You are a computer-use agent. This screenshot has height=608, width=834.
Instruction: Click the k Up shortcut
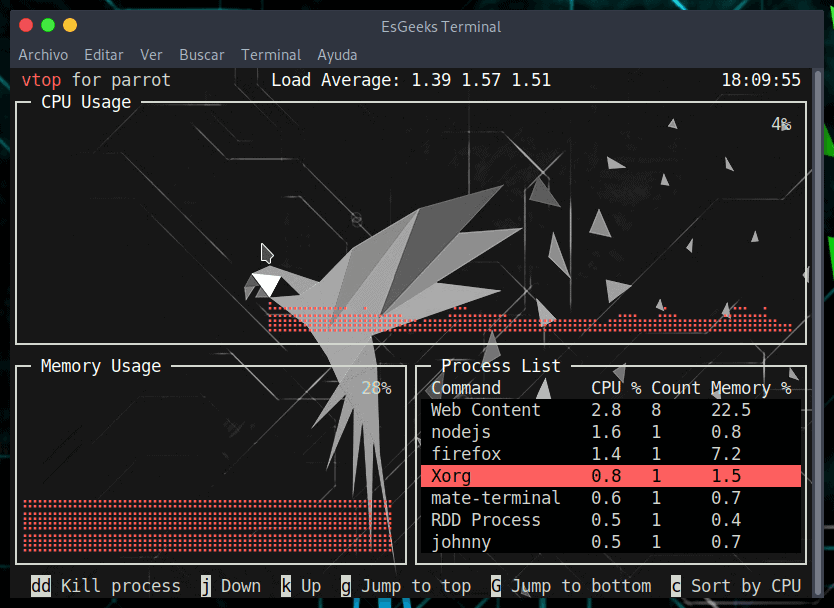(x=301, y=586)
